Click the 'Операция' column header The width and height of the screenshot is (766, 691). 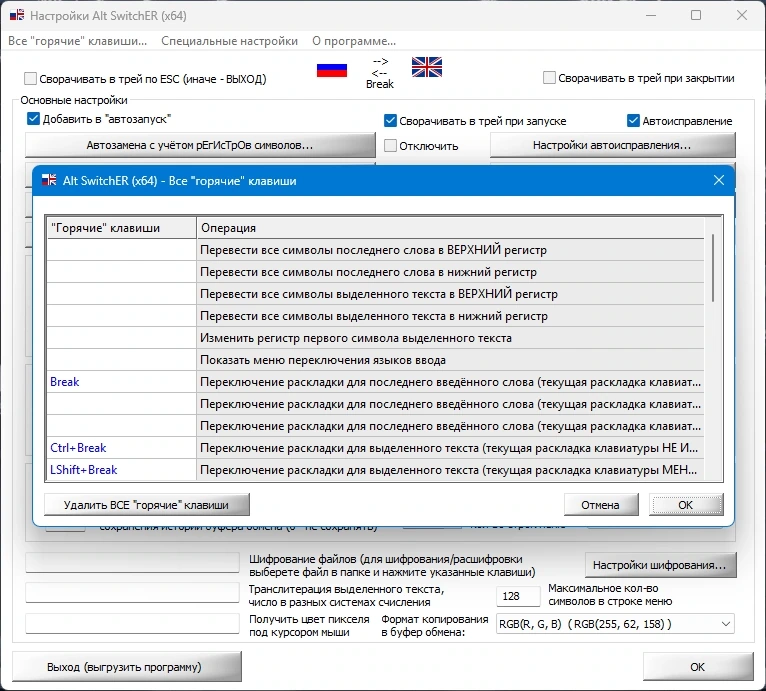[450, 228]
